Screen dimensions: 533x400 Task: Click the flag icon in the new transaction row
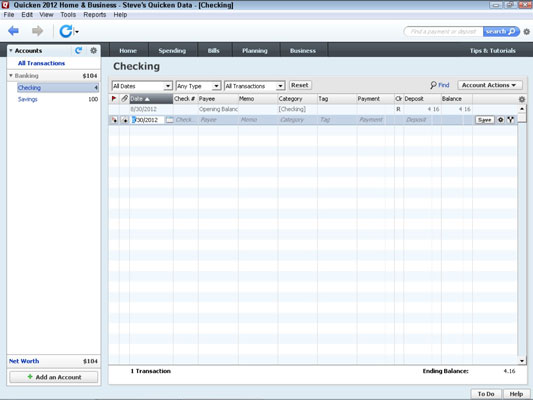point(115,120)
